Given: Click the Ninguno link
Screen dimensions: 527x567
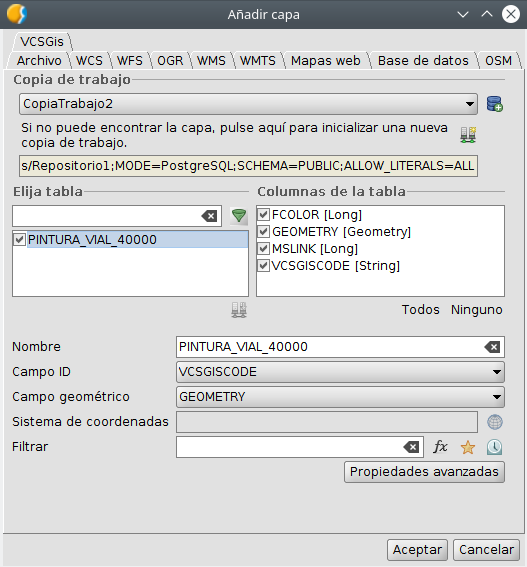Looking at the screenshot, I should (x=476, y=310).
